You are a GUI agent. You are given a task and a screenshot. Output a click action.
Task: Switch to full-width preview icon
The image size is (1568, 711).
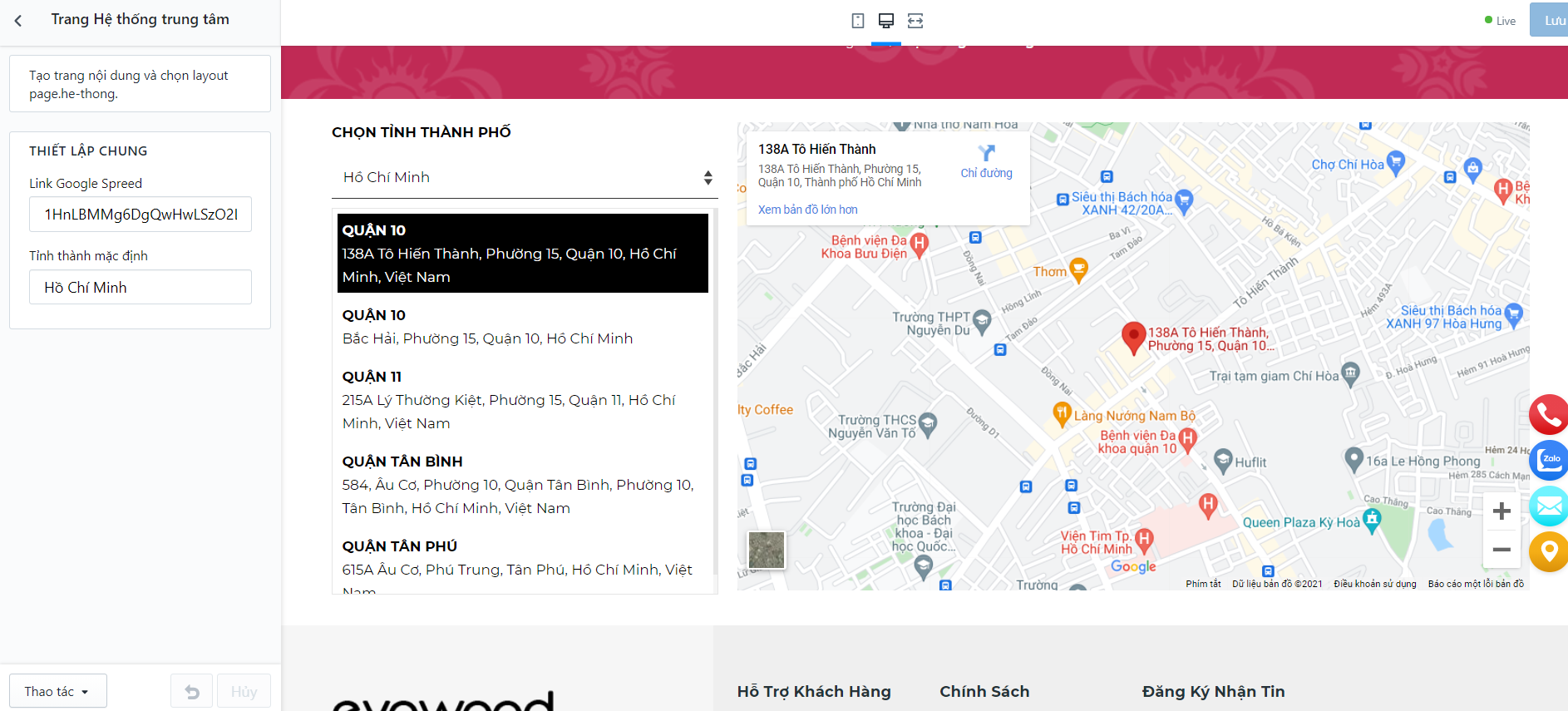[915, 21]
